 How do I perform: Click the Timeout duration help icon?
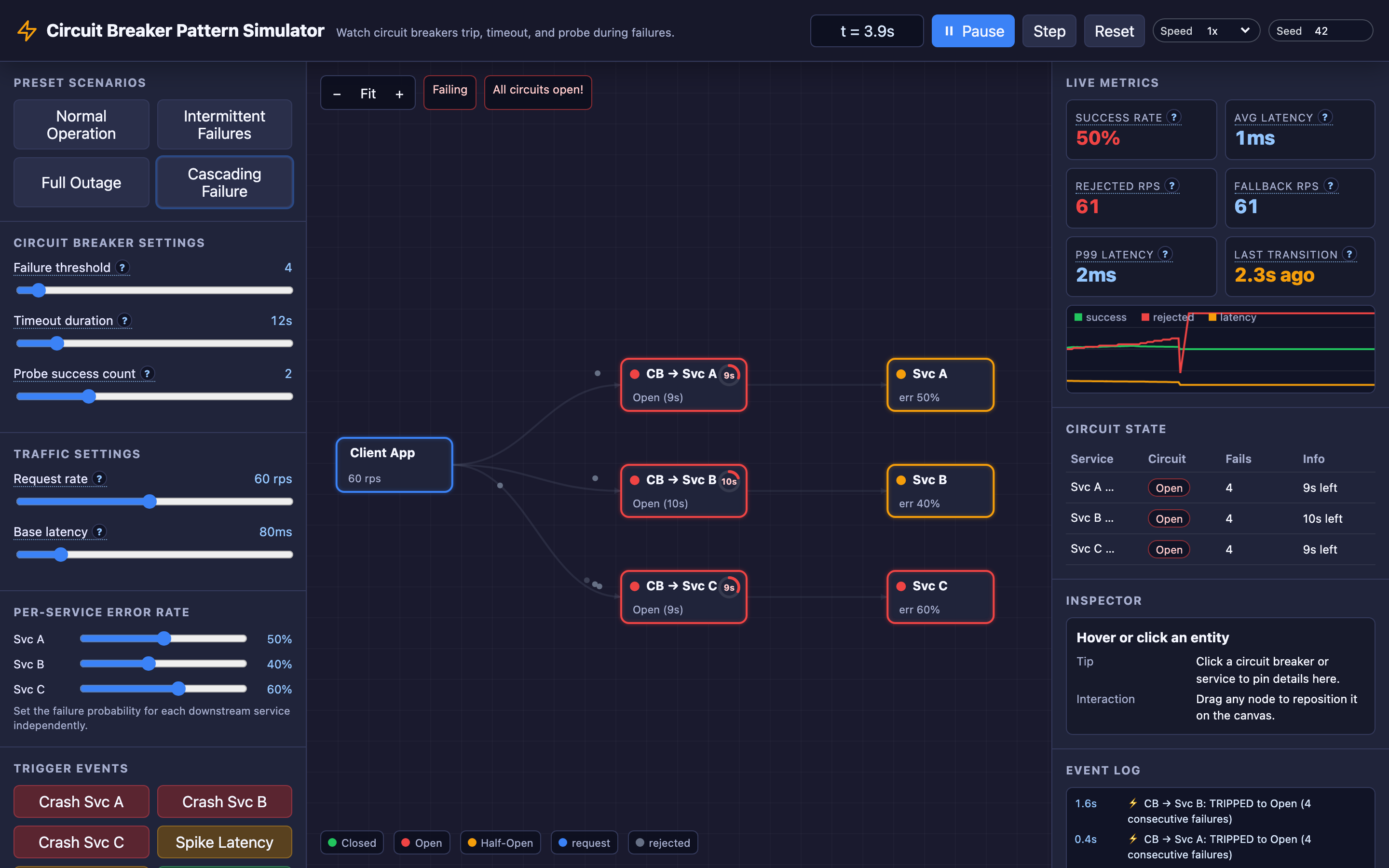pos(124,320)
